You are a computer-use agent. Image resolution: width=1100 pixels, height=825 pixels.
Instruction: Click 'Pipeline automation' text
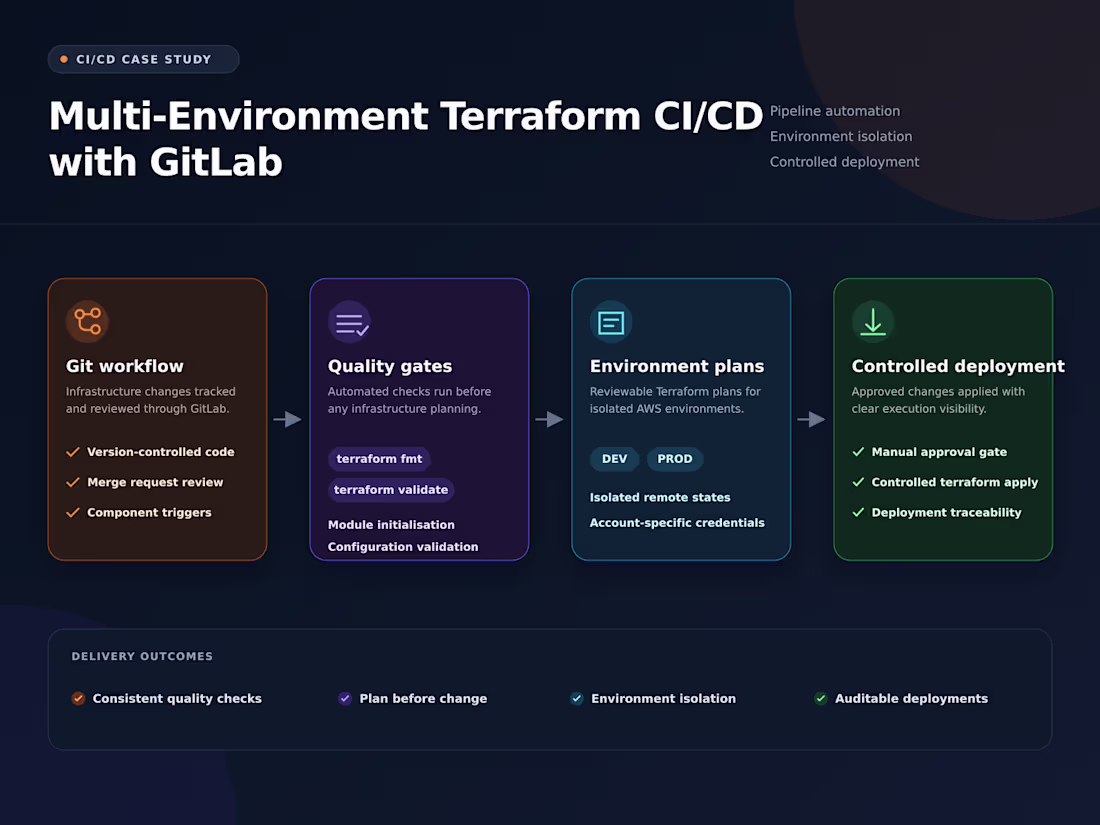(835, 111)
